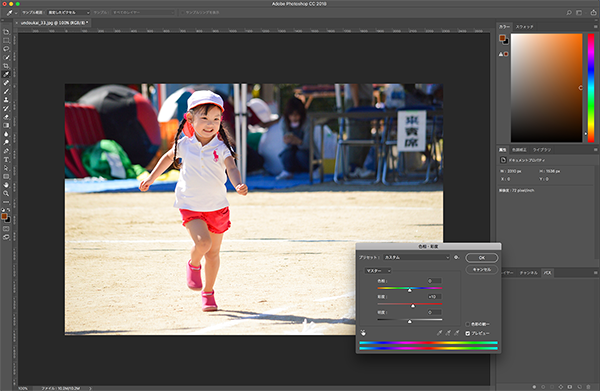Click the hue slider handle

(409, 290)
